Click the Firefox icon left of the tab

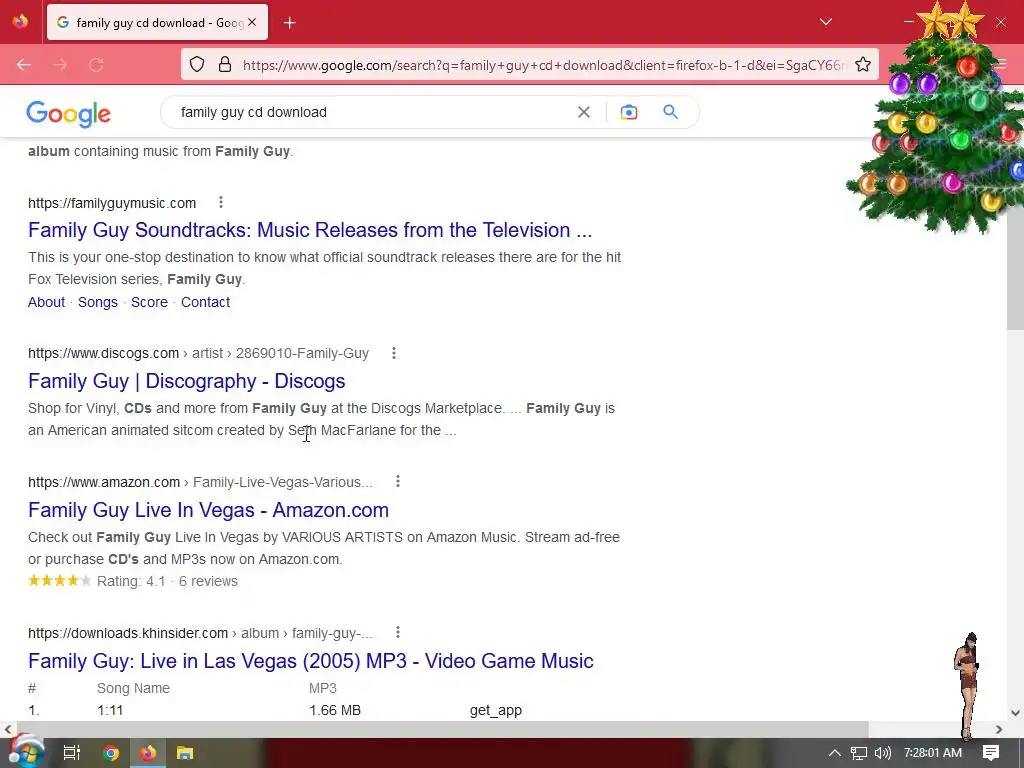point(20,22)
